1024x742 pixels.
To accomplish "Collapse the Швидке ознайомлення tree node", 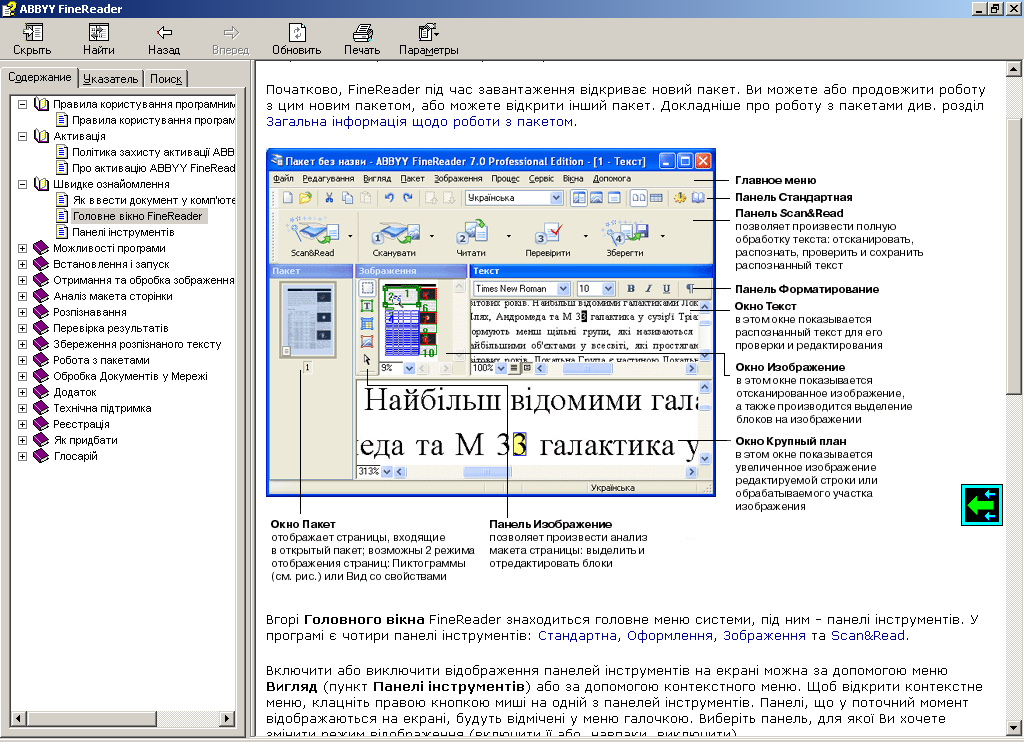I will (22, 184).
